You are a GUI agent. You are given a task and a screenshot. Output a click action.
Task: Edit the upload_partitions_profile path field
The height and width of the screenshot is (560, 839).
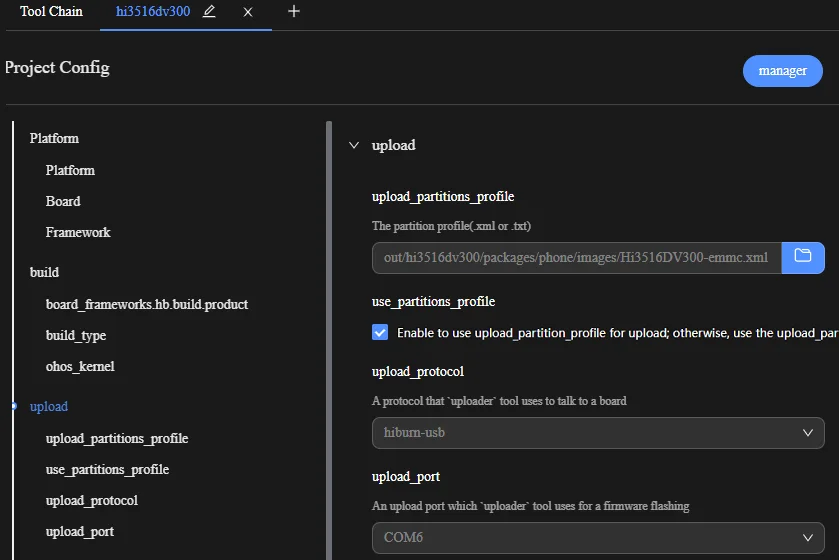tap(577, 258)
